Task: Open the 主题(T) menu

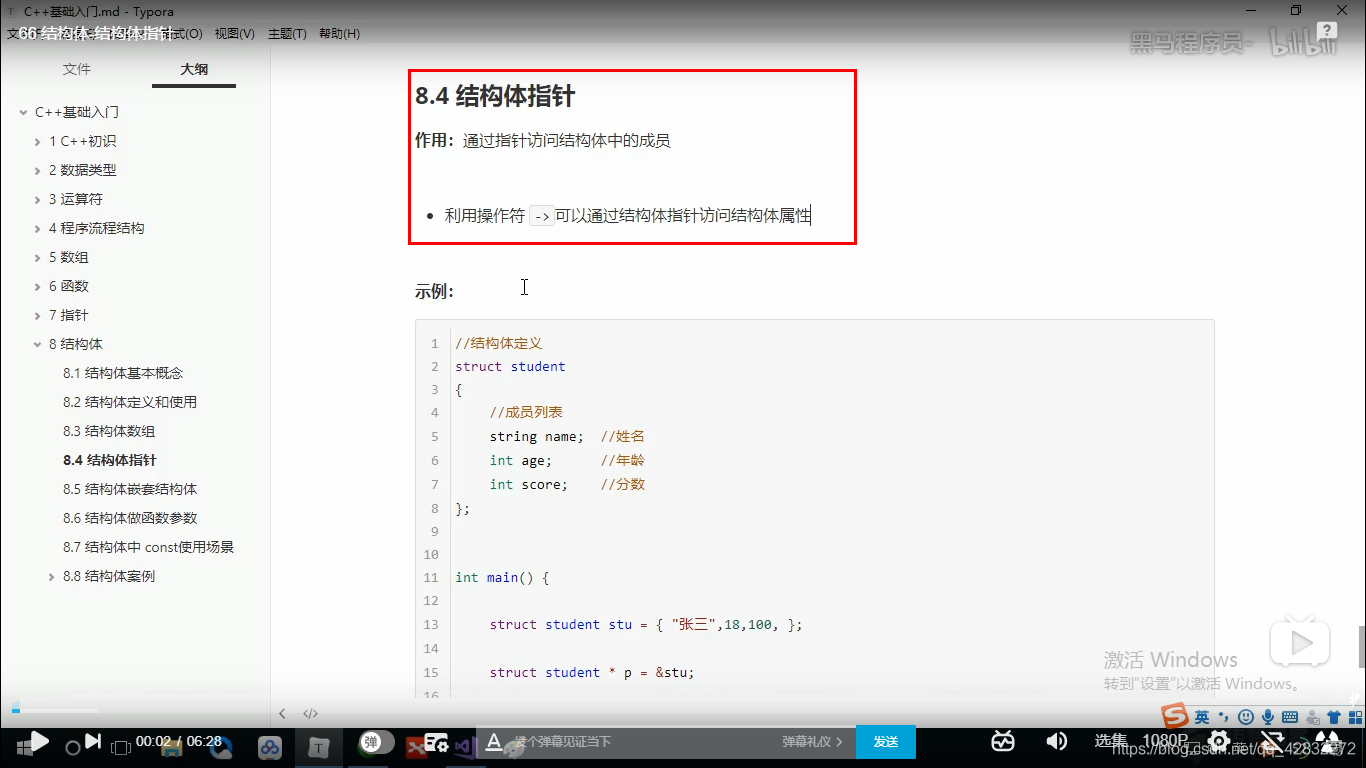Action: pyautogui.click(x=287, y=33)
